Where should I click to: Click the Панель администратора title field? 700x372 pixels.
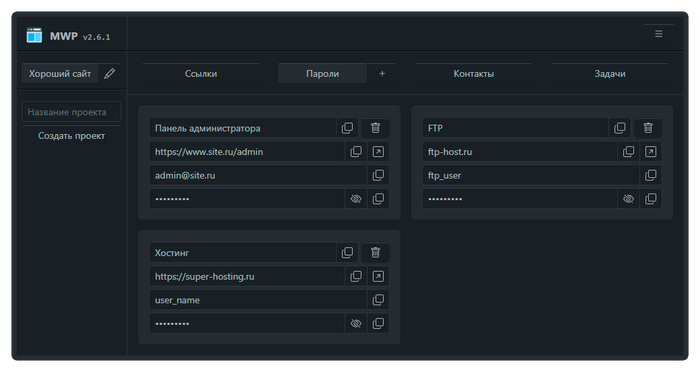(242, 128)
